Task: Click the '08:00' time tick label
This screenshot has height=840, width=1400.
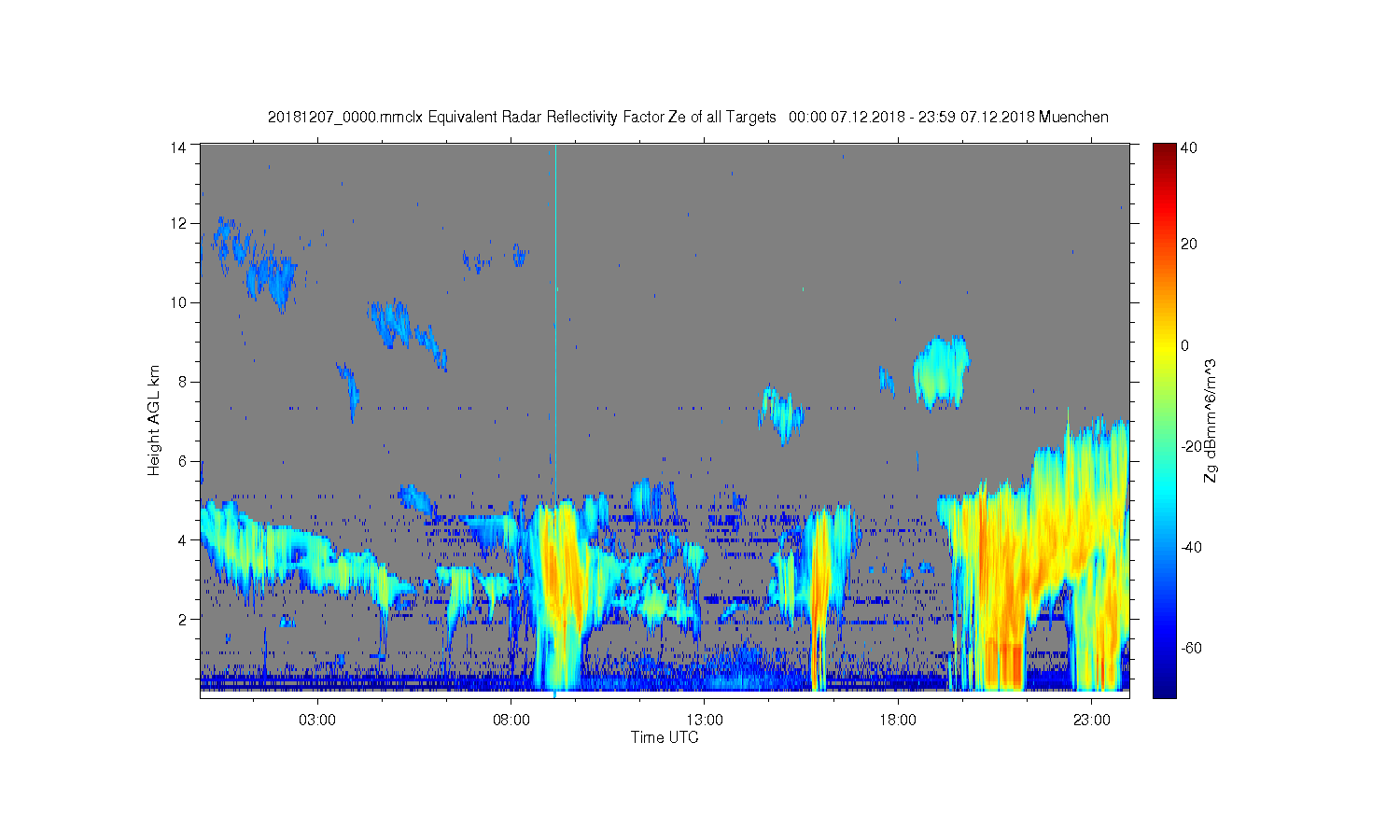Action: (x=511, y=721)
